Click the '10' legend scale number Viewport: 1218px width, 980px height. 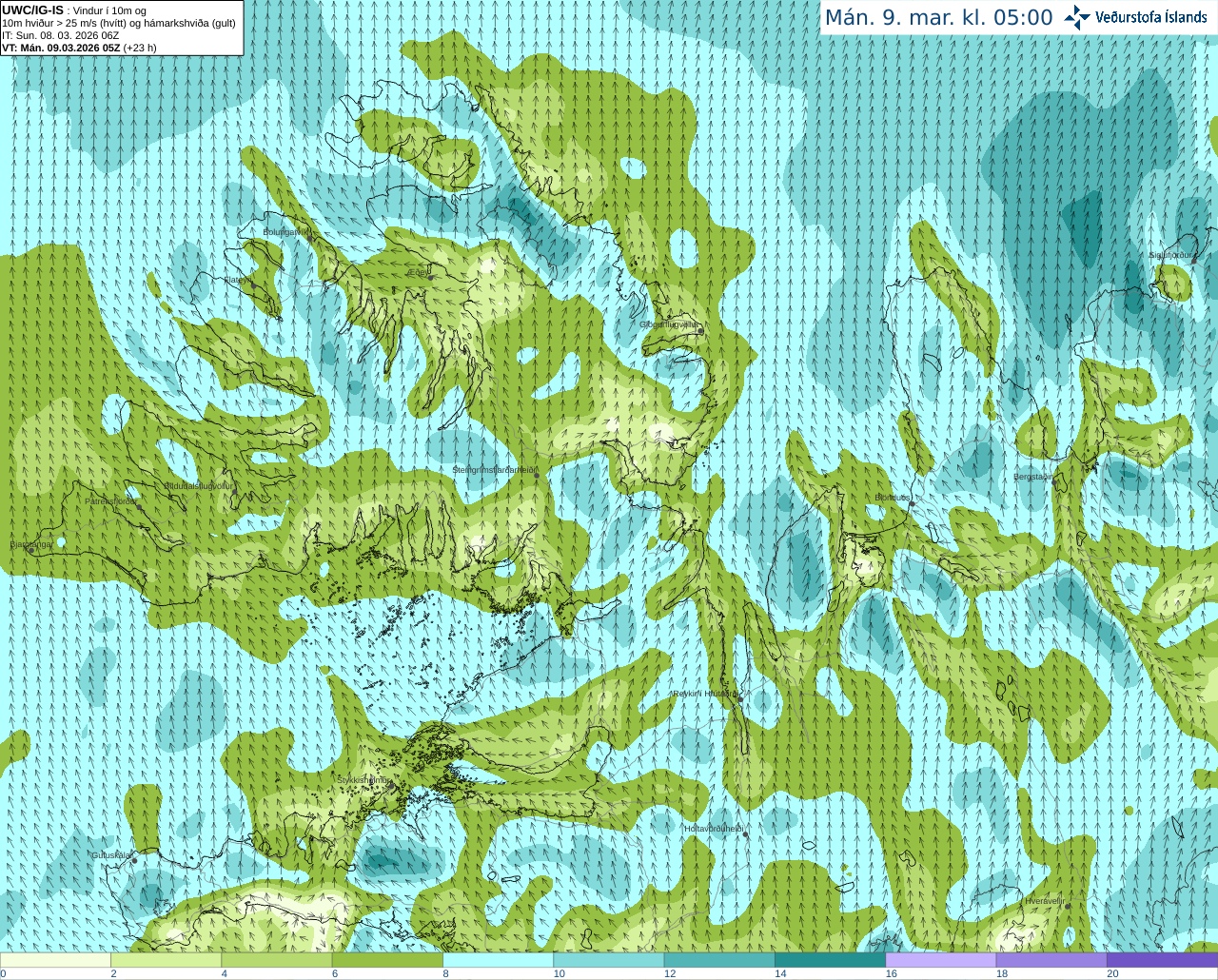[x=560, y=973]
